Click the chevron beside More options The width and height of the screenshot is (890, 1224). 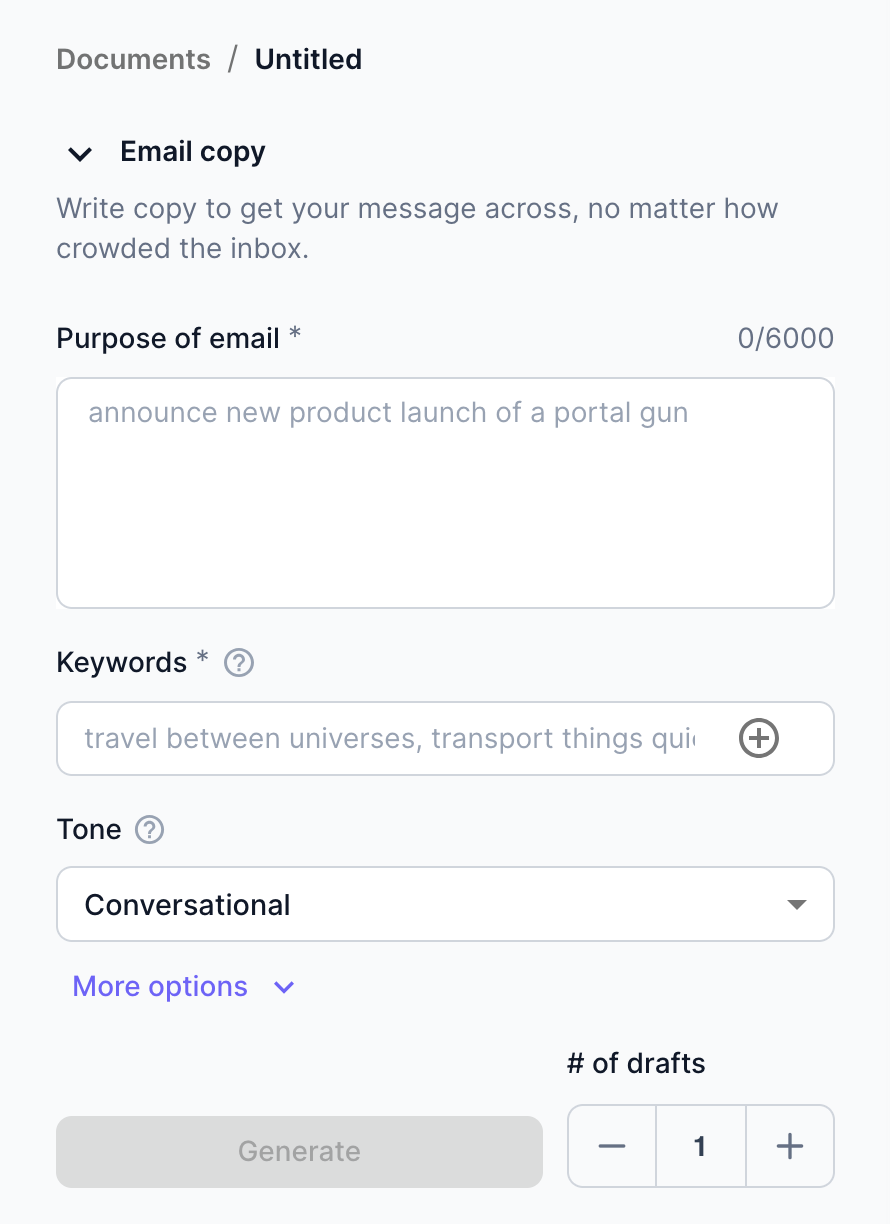[x=284, y=988]
